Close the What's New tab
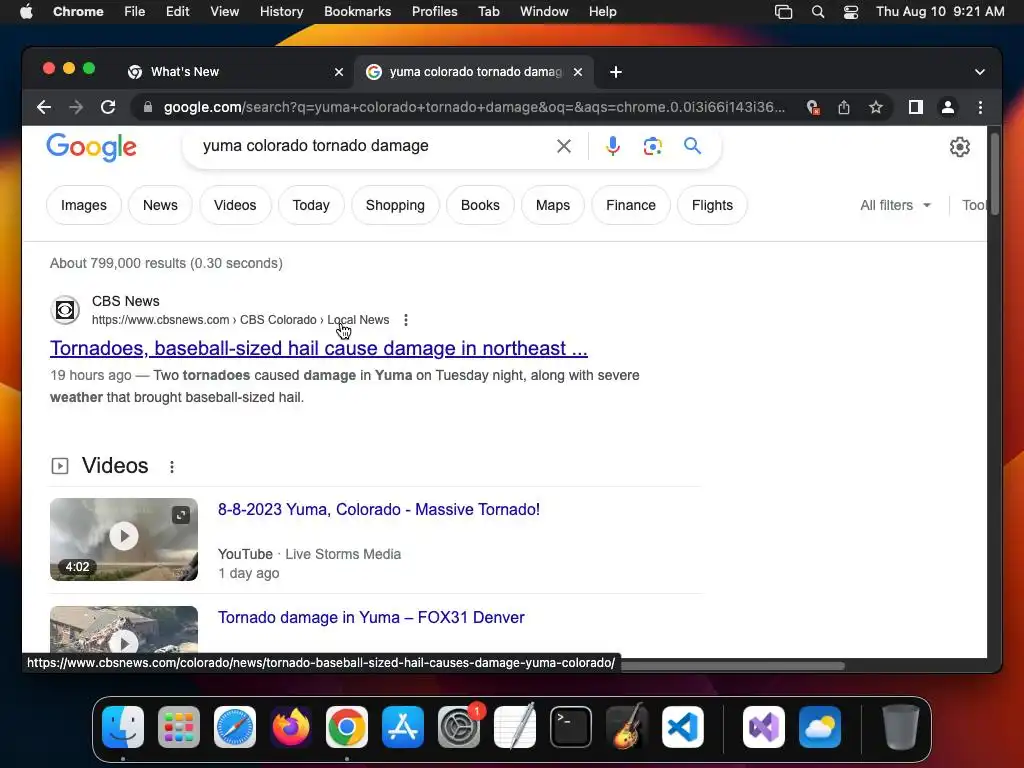The width and height of the screenshot is (1024, 768). click(x=339, y=72)
